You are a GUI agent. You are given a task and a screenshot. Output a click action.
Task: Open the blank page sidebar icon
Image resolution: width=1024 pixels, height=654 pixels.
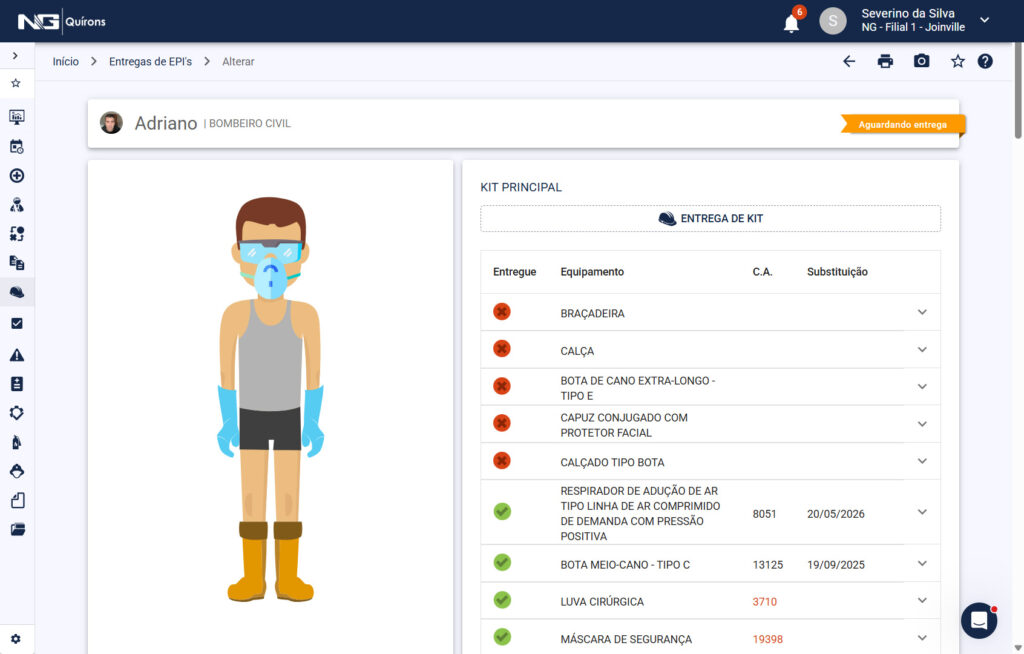tap(17, 500)
